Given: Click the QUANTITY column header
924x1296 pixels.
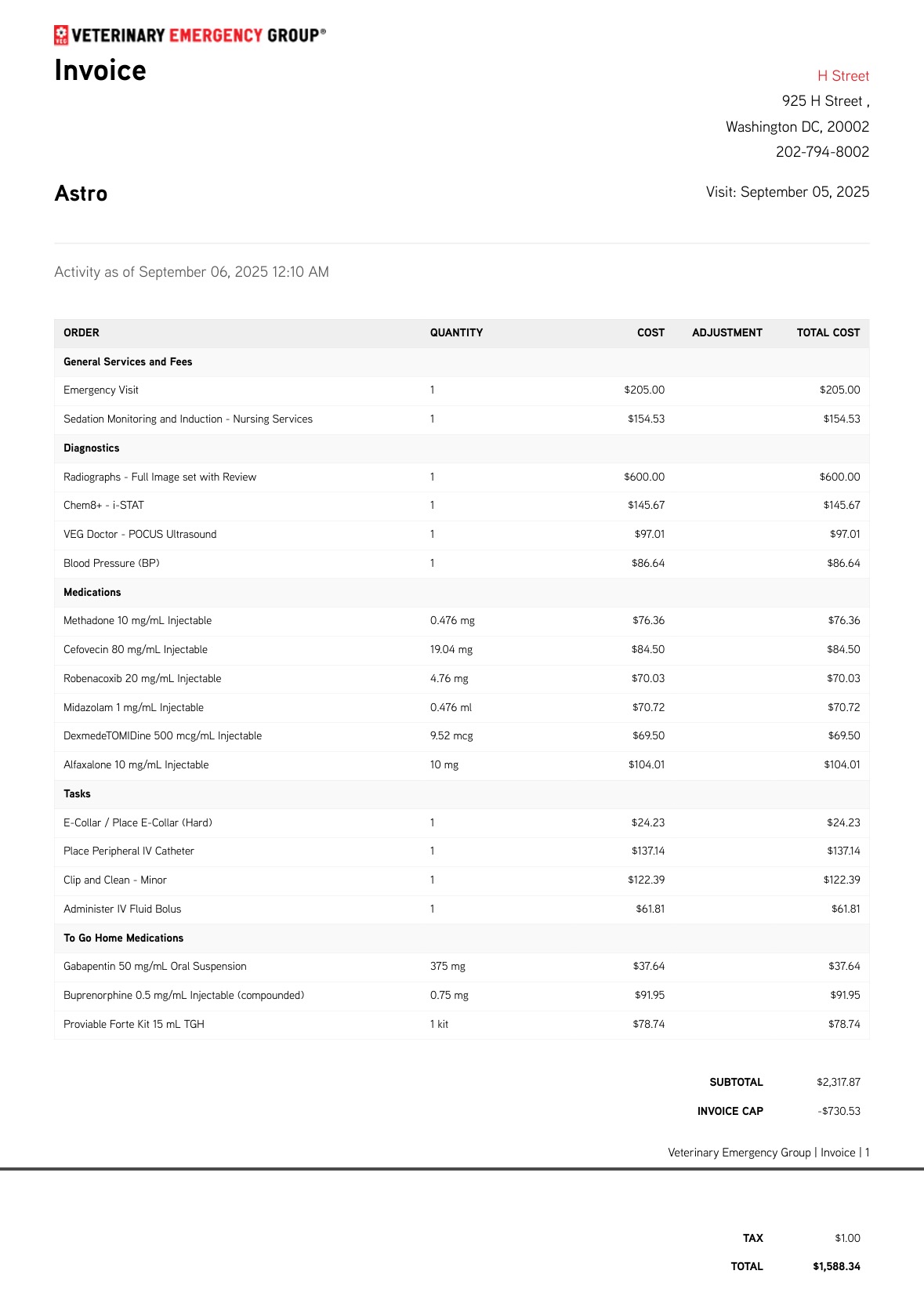Looking at the screenshot, I should pyautogui.click(x=456, y=333).
